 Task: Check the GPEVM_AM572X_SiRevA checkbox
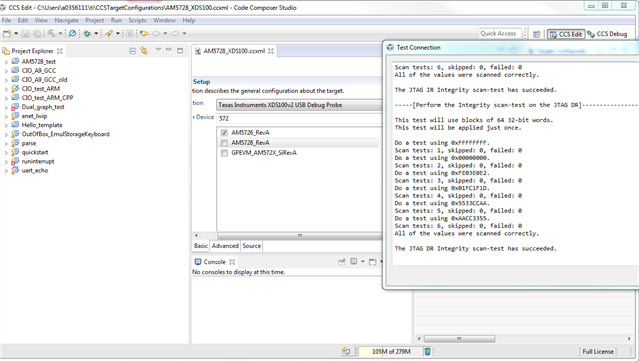(x=224, y=153)
